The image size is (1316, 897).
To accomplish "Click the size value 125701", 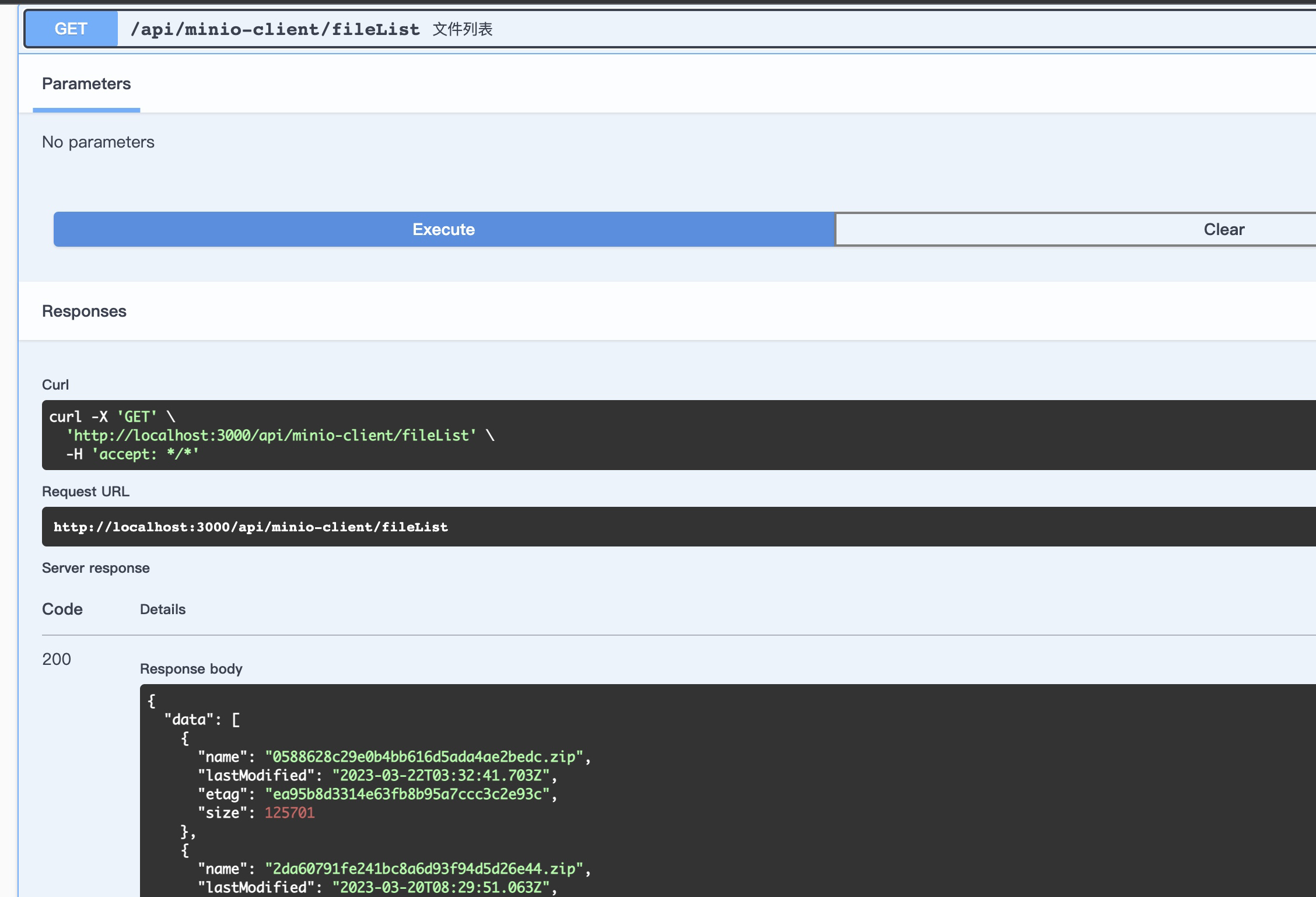I will click(x=290, y=813).
